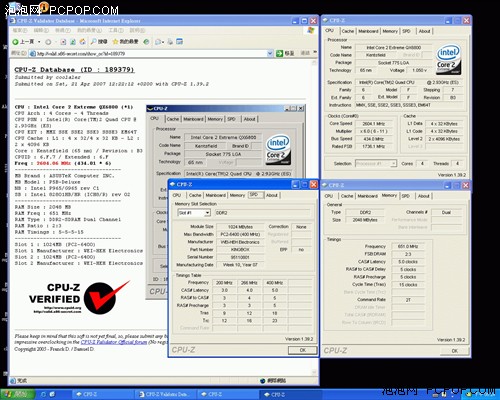Expand the Links toolbar chevron

pos(315,53)
